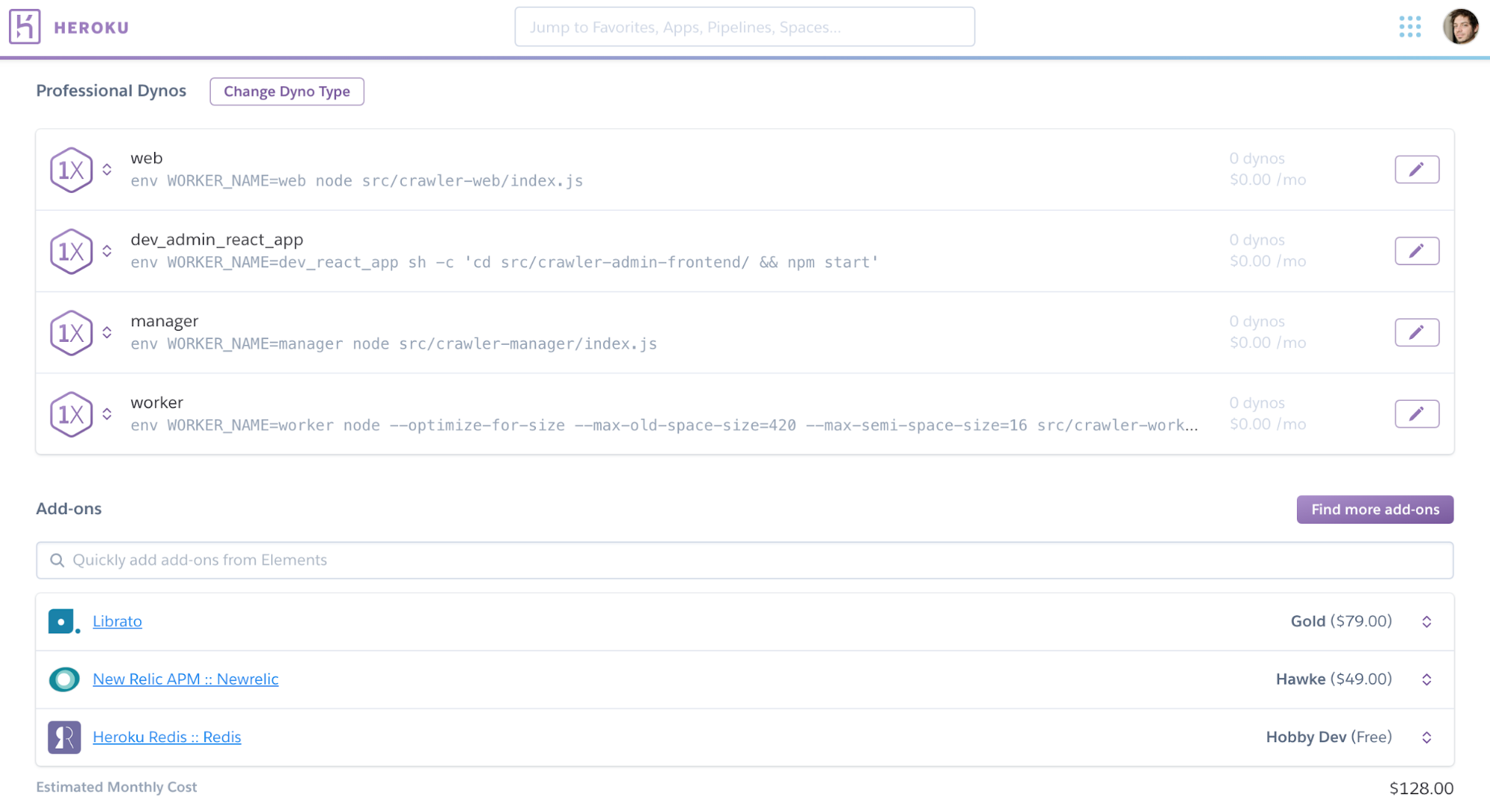Click the 1X dyno icon for dev_admin_react_app
Image resolution: width=1490 pixels, height=812 pixels.
71,251
